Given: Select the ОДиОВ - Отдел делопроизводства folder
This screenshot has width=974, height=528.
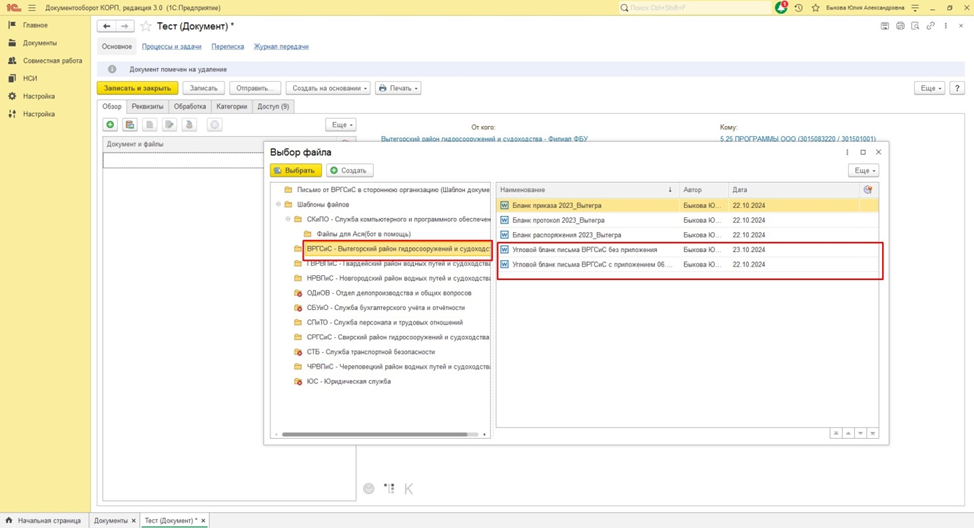Looking at the screenshot, I should tap(389, 293).
